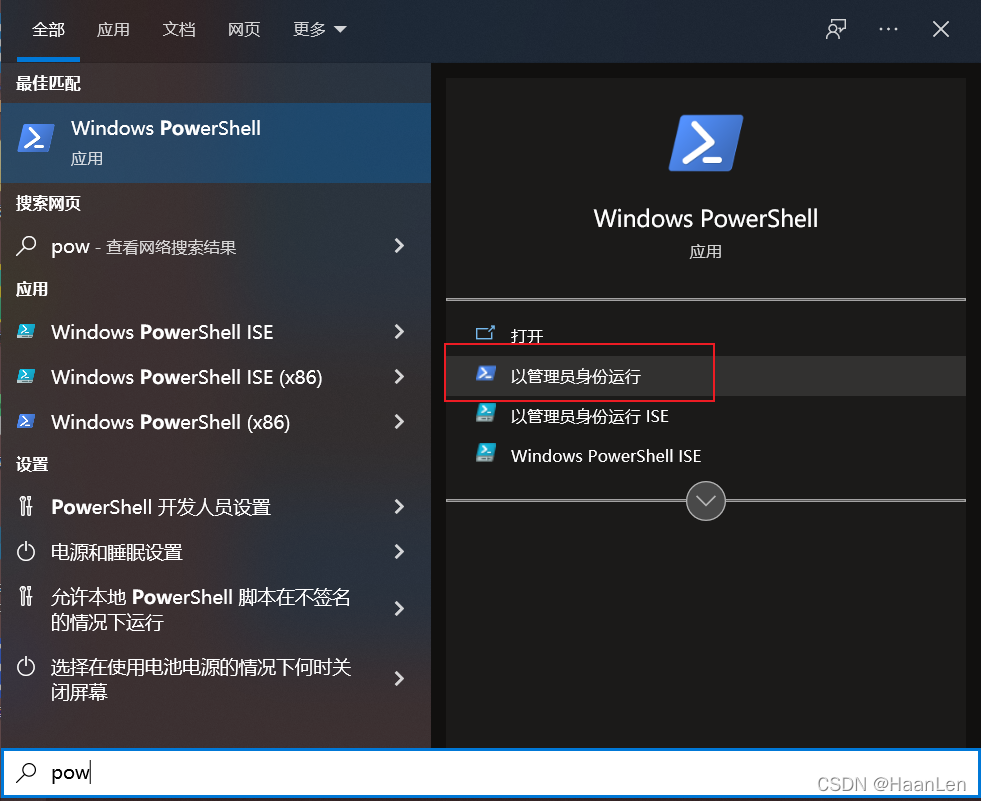Switch to the 网页 tab
The width and height of the screenshot is (981, 801).
(x=244, y=29)
